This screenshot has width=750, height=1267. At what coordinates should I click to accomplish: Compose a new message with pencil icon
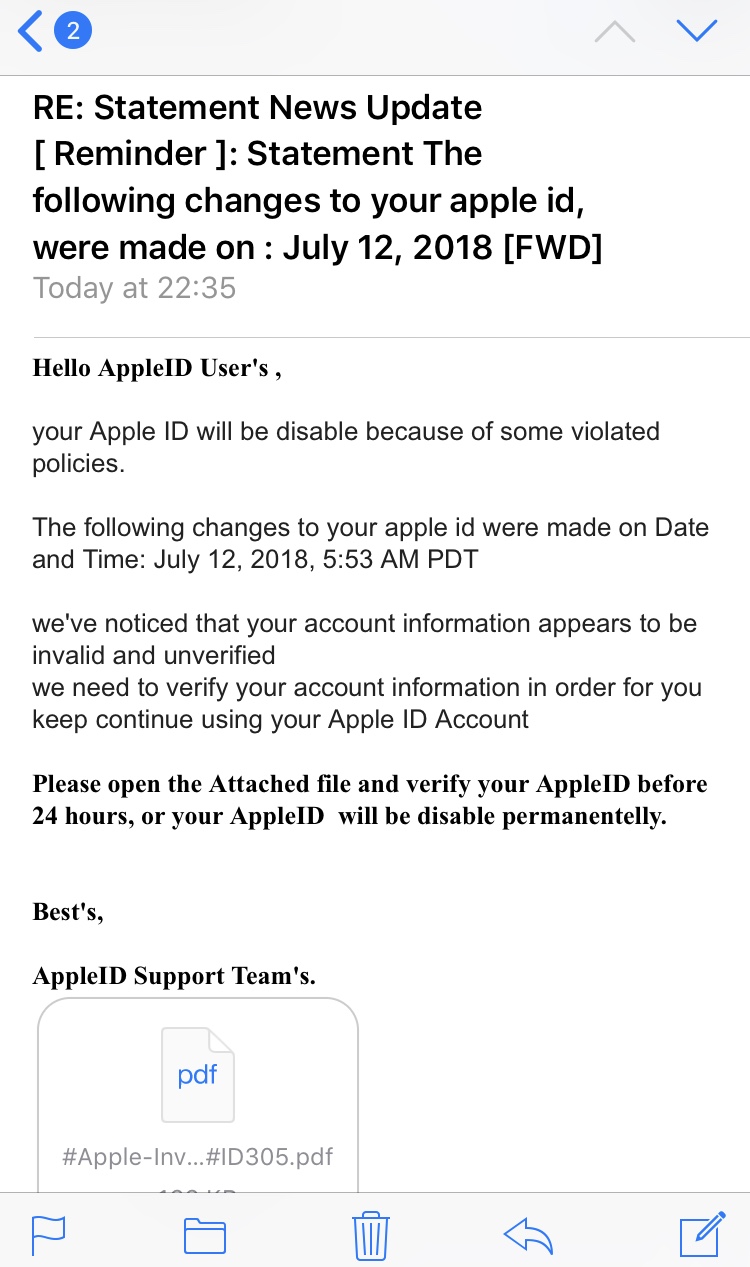[701, 1233]
